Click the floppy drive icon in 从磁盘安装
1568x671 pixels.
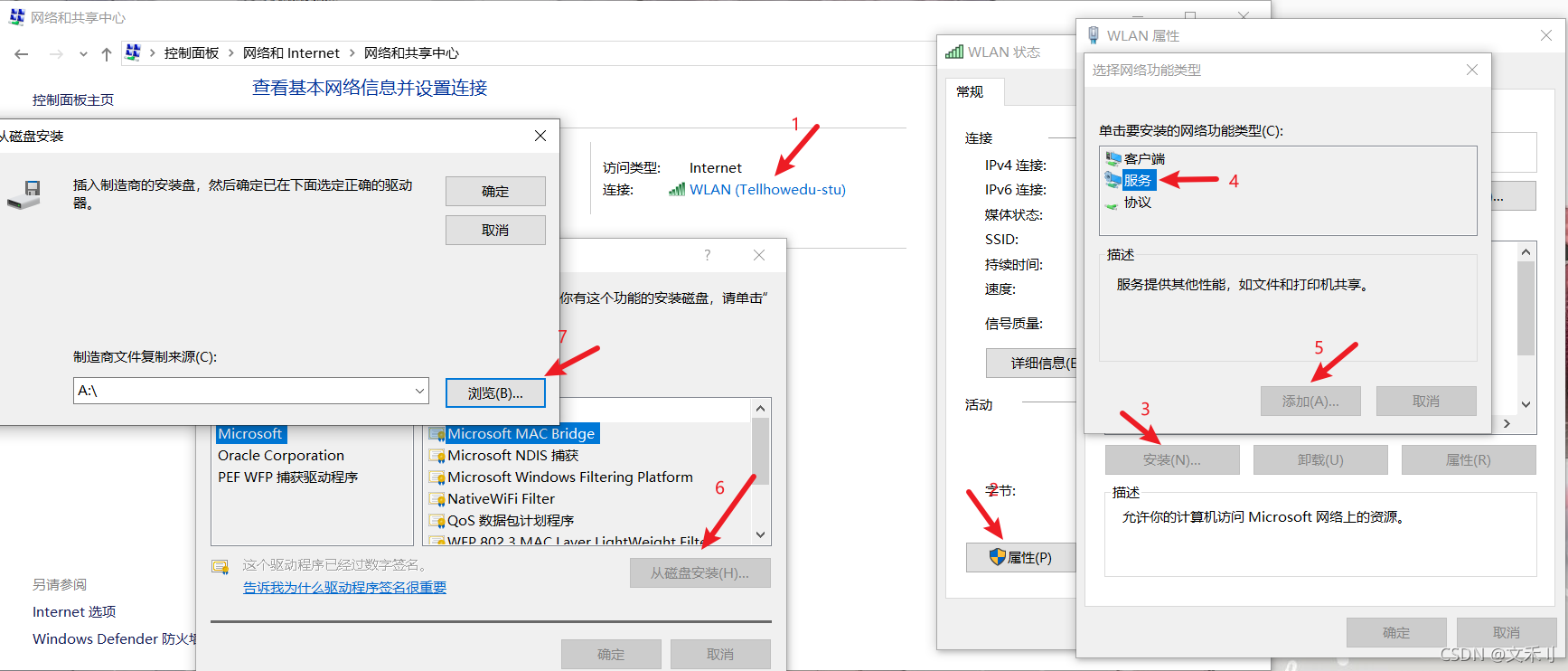(x=24, y=194)
